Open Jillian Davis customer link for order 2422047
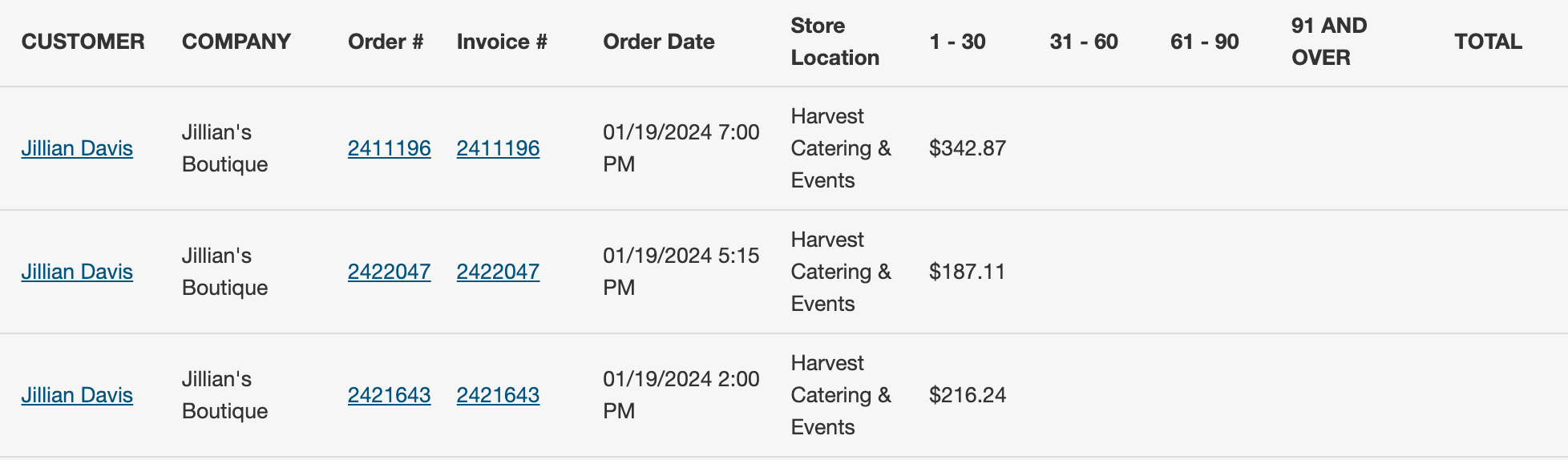The height and width of the screenshot is (460, 1568). [77, 272]
